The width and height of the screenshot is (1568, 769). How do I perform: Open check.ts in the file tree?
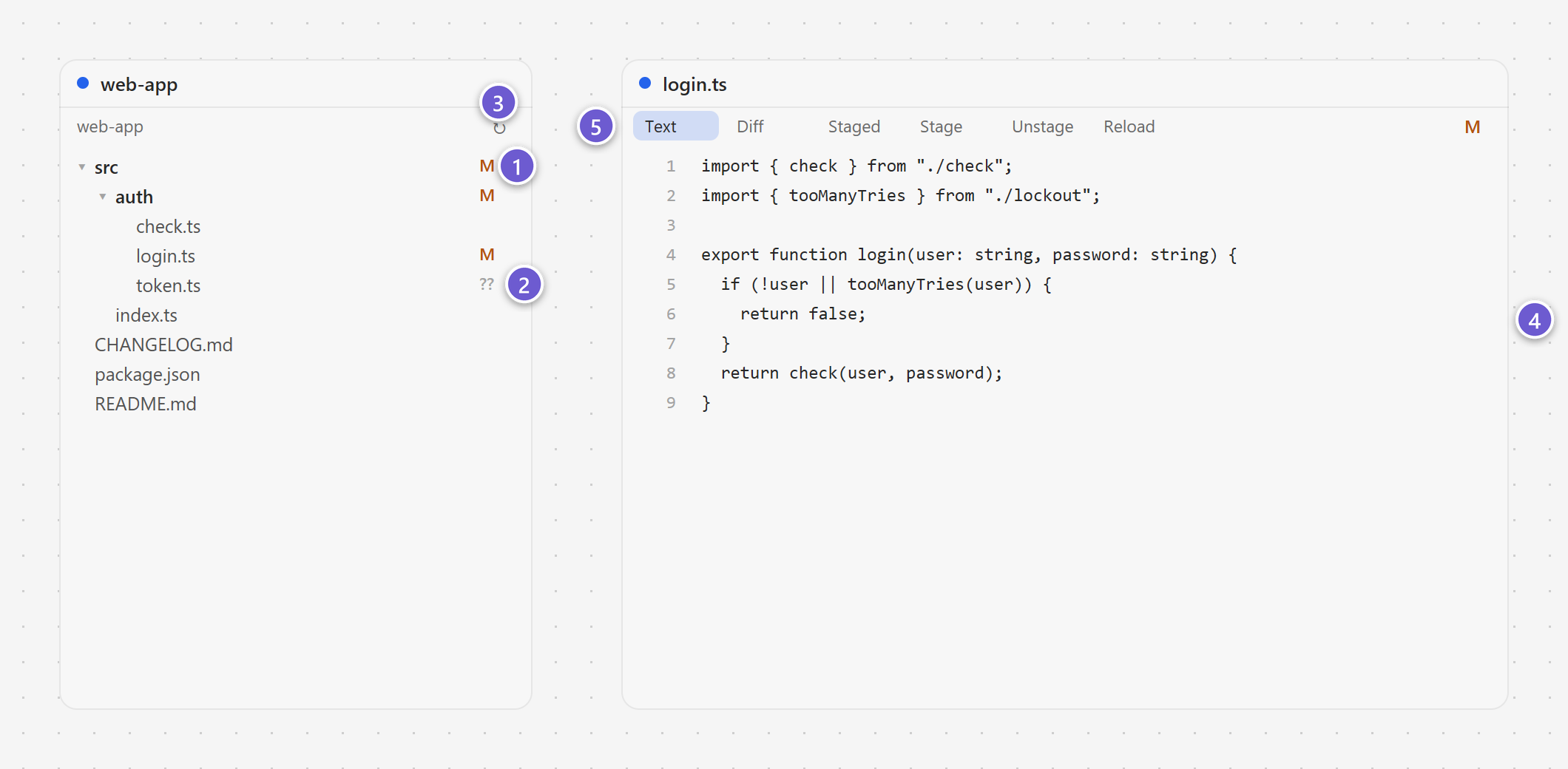168,226
